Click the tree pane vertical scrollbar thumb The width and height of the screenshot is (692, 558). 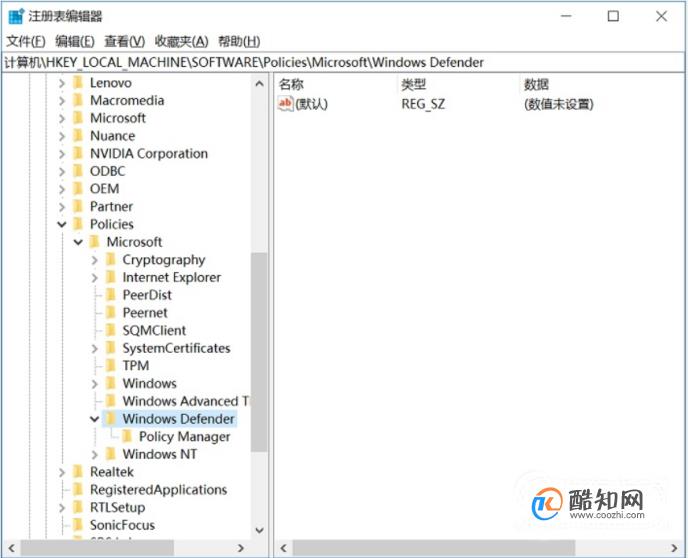click(x=259, y=352)
